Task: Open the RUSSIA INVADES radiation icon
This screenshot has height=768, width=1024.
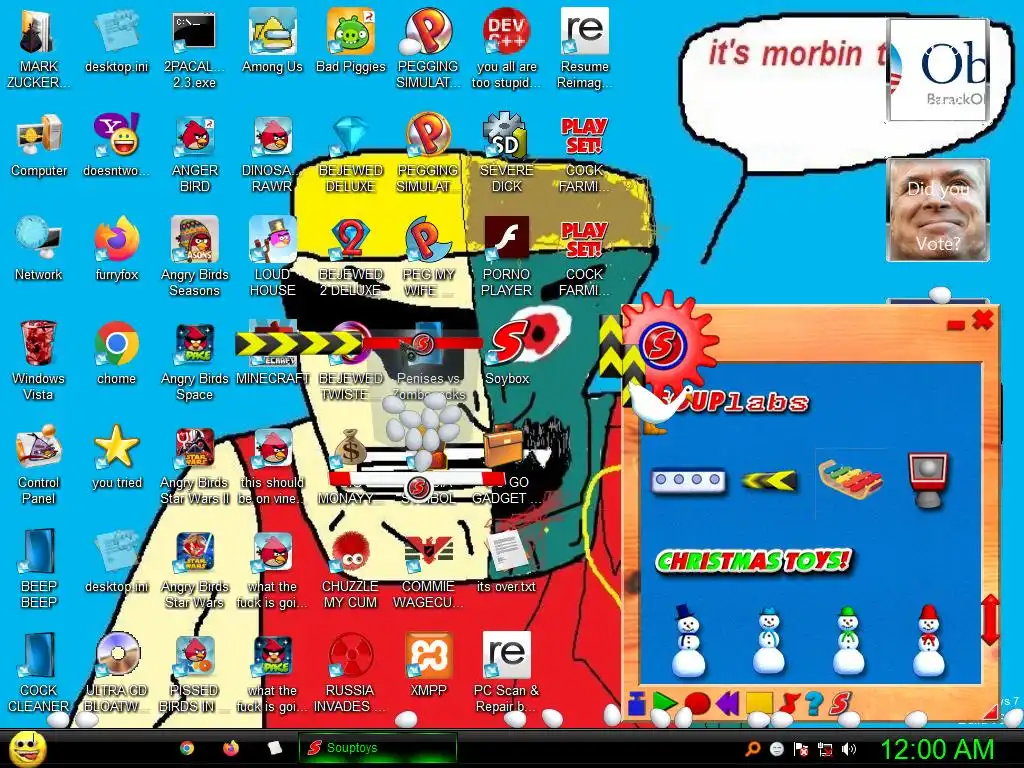Action: 351,673
